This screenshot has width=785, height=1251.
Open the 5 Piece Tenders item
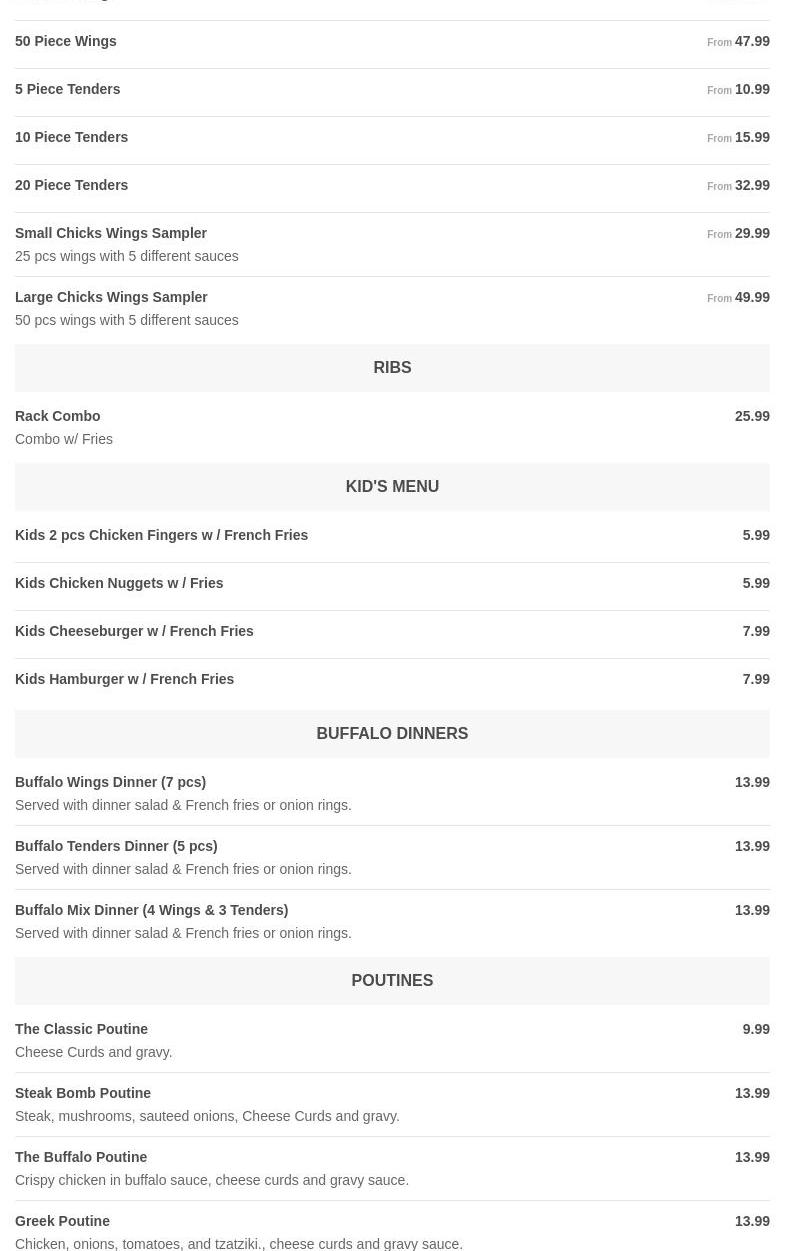(x=68, y=90)
